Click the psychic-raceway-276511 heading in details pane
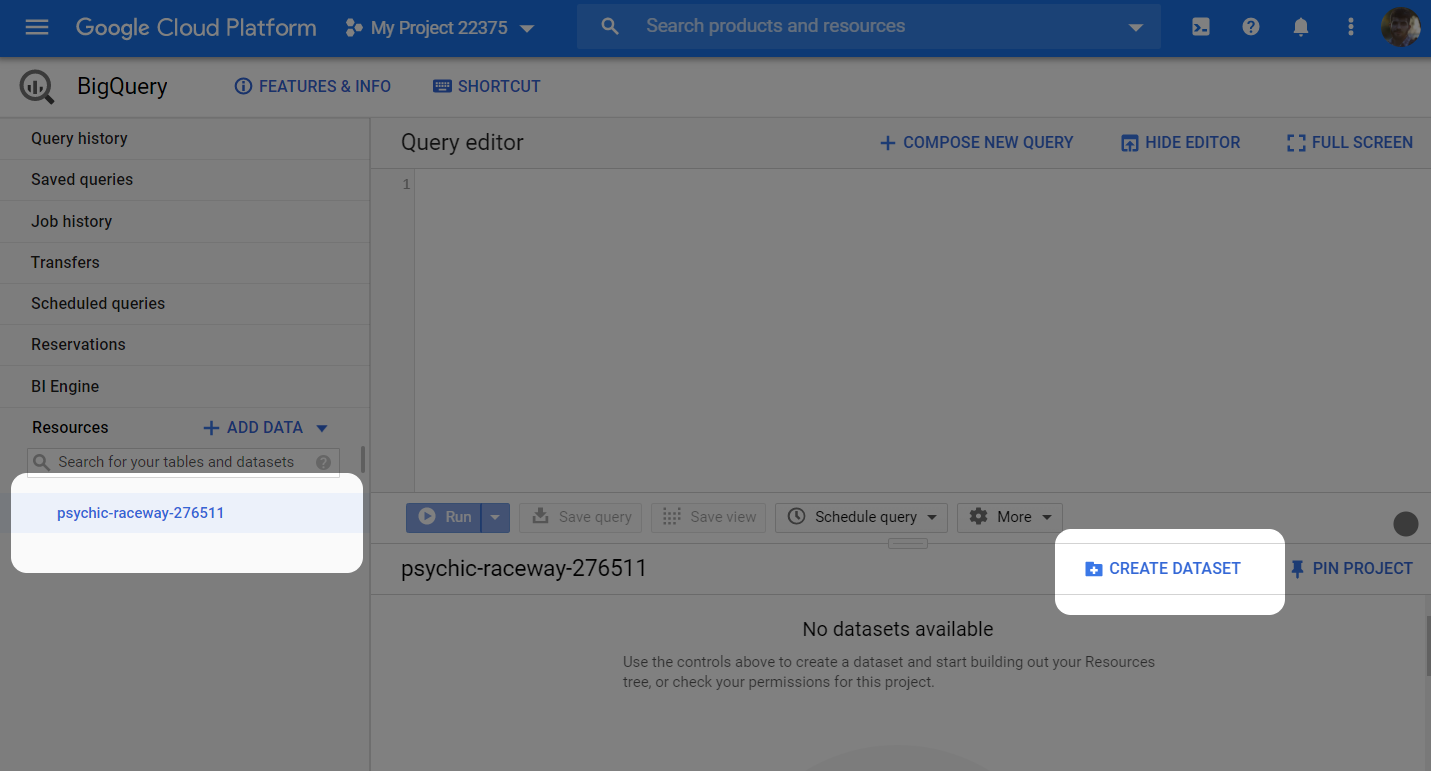1431x771 pixels. point(524,569)
